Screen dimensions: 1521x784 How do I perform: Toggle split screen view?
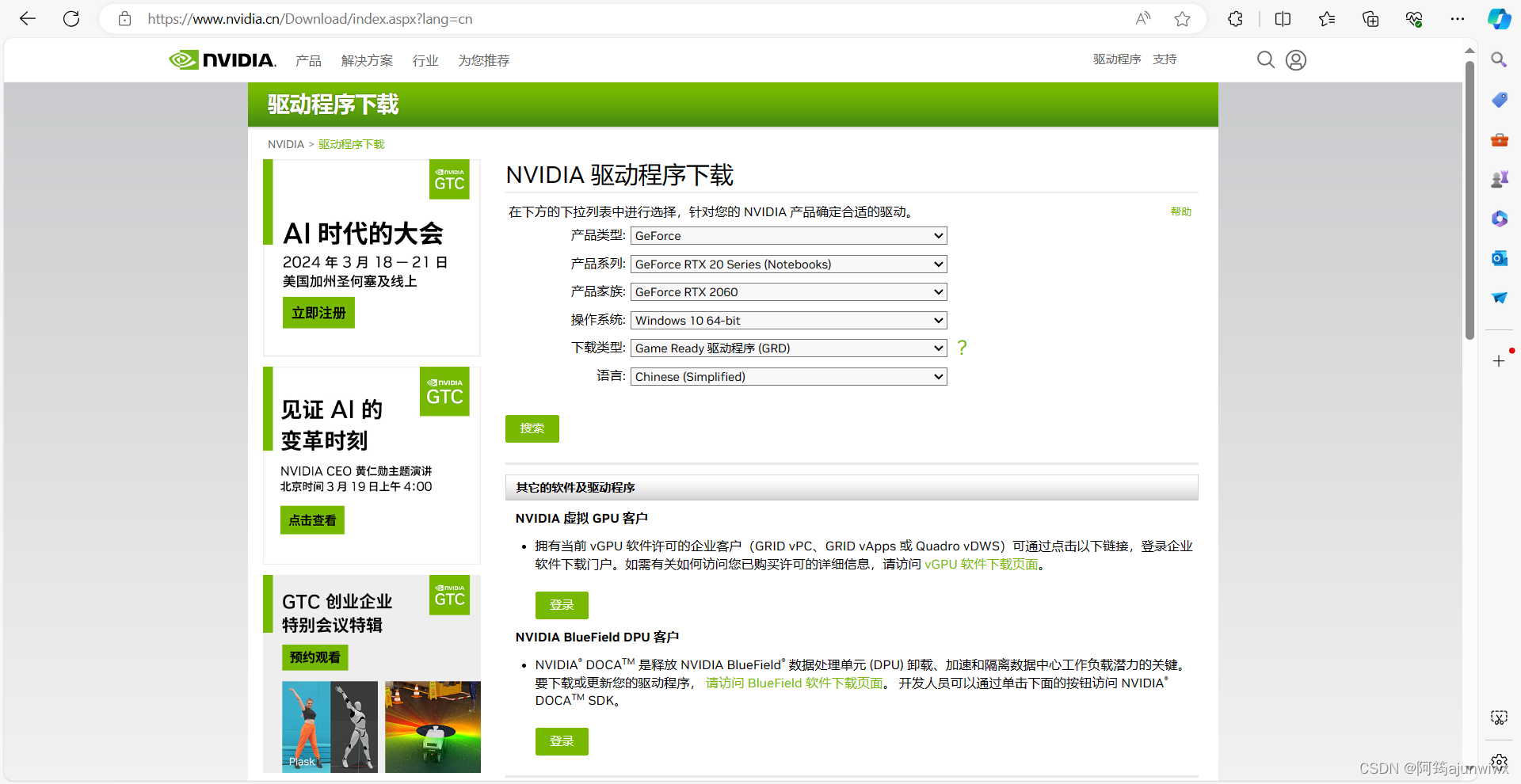click(1283, 19)
